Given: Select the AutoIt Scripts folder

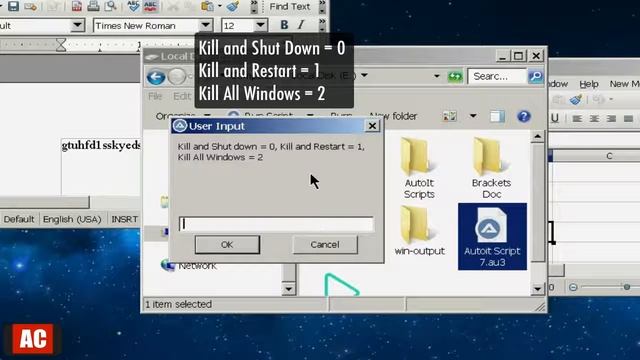Looking at the screenshot, I should 419,168.
